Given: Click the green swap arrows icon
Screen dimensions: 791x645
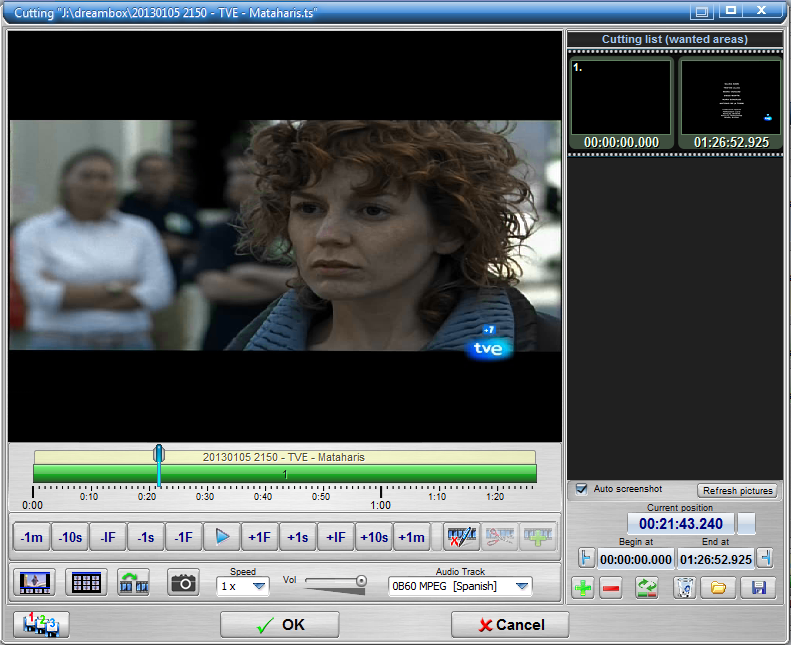Looking at the screenshot, I should (x=647, y=588).
